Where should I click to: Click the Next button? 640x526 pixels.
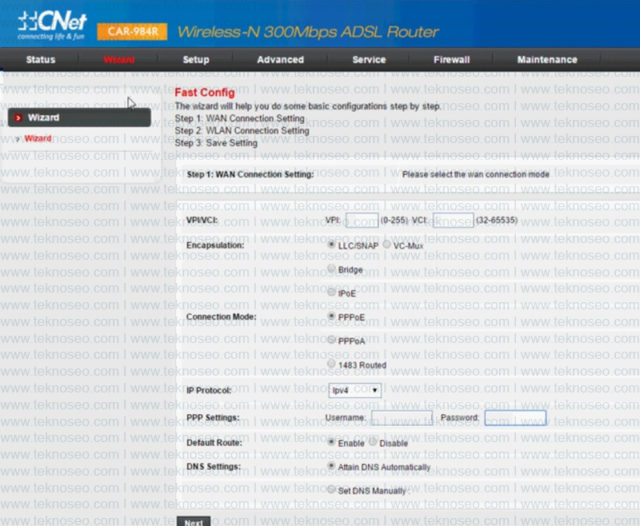click(193, 521)
